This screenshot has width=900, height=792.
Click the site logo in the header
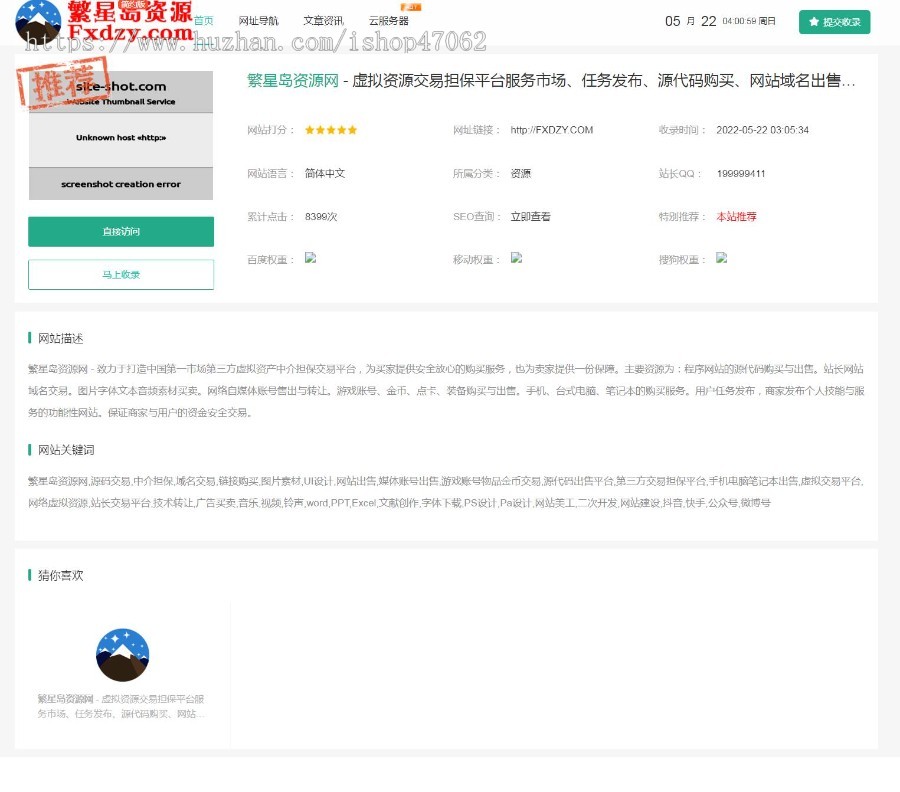tap(103, 22)
